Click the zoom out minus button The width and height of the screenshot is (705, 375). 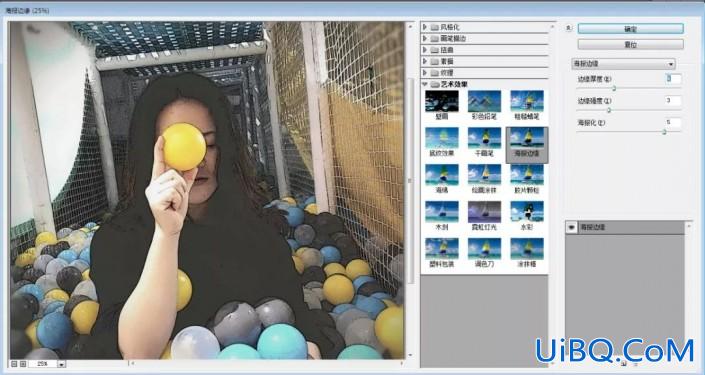(x=15, y=363)
